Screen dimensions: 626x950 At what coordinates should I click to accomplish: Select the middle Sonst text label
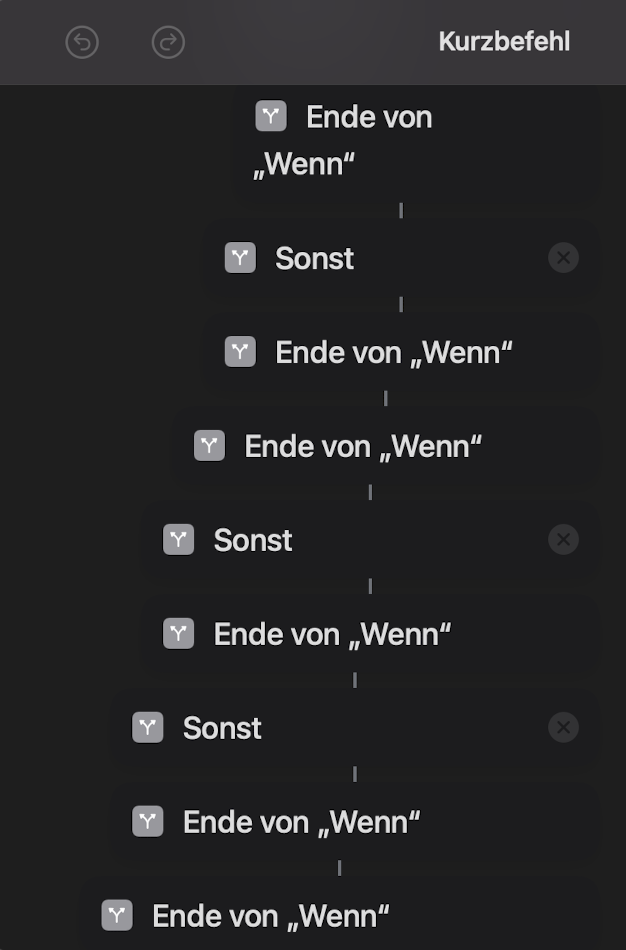point(253,540)
